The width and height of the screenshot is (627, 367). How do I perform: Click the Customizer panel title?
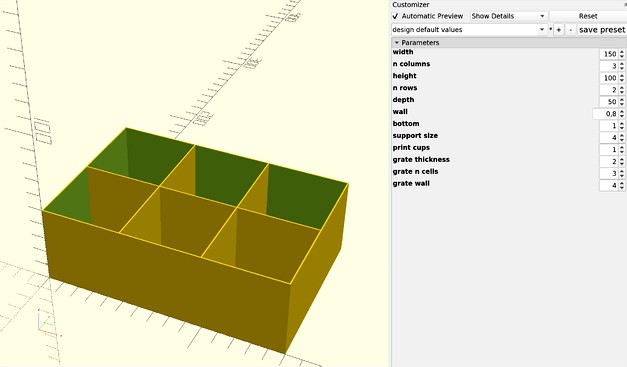(411, 5)
